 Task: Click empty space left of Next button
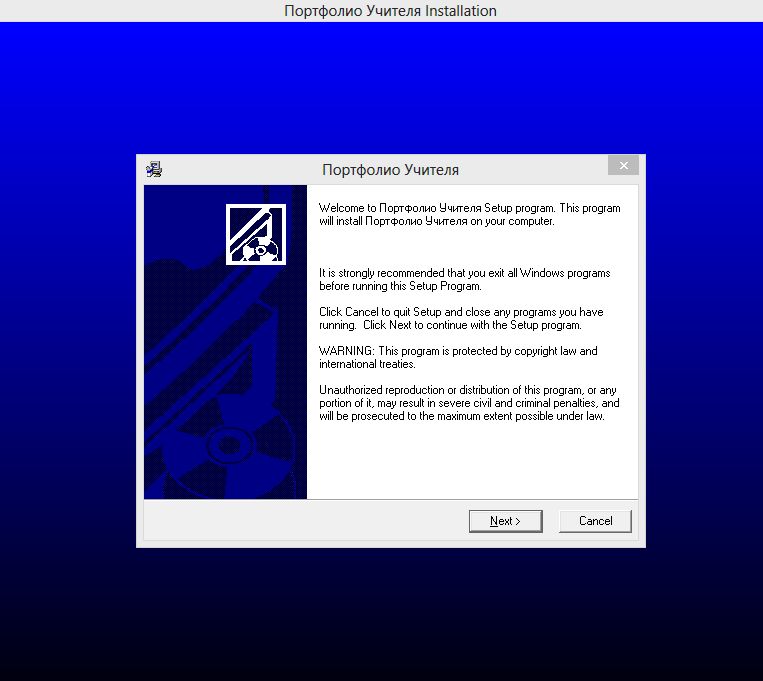pos(300,521)
